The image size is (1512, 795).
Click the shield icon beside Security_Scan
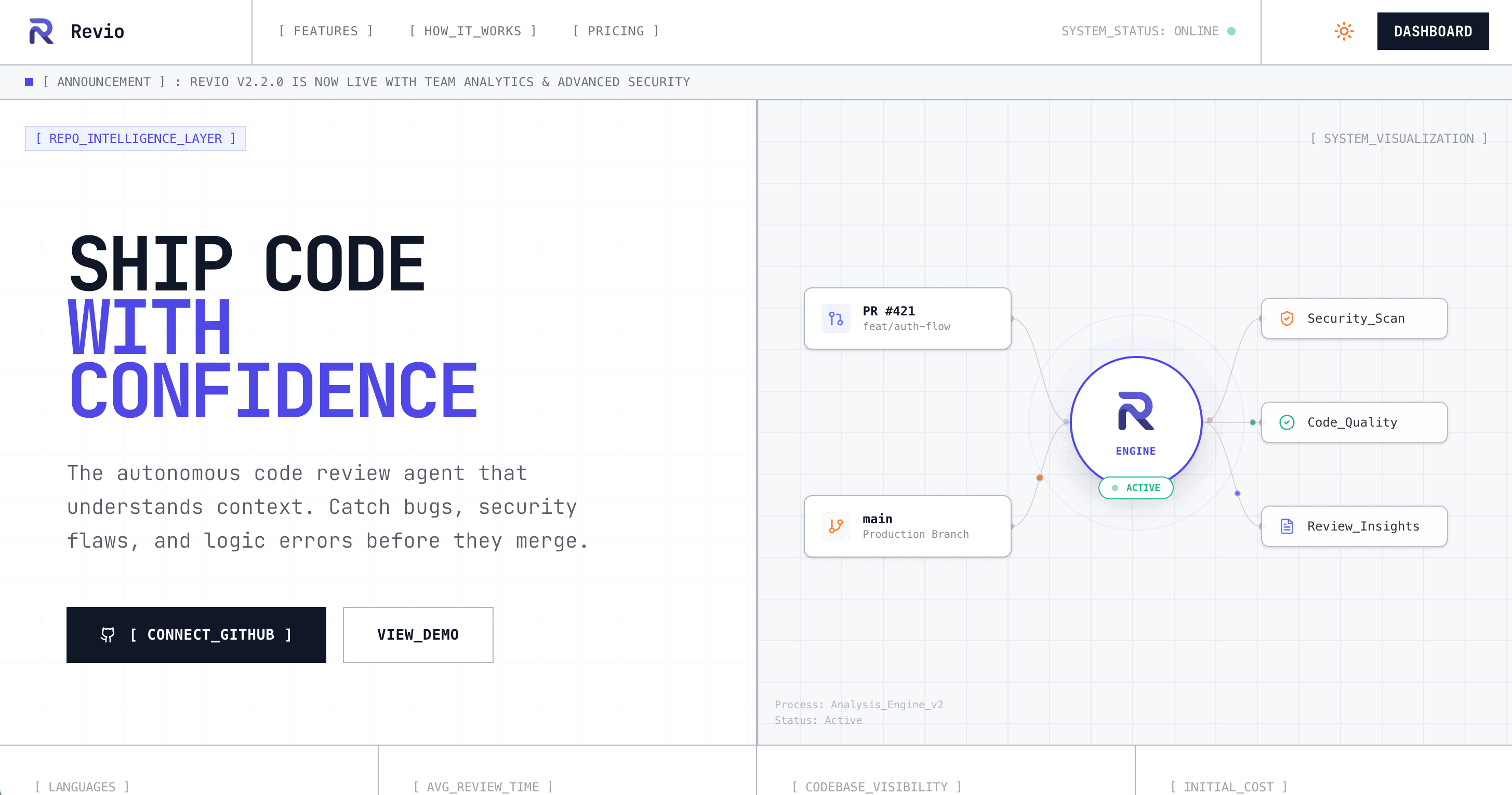coord(1286,318)
